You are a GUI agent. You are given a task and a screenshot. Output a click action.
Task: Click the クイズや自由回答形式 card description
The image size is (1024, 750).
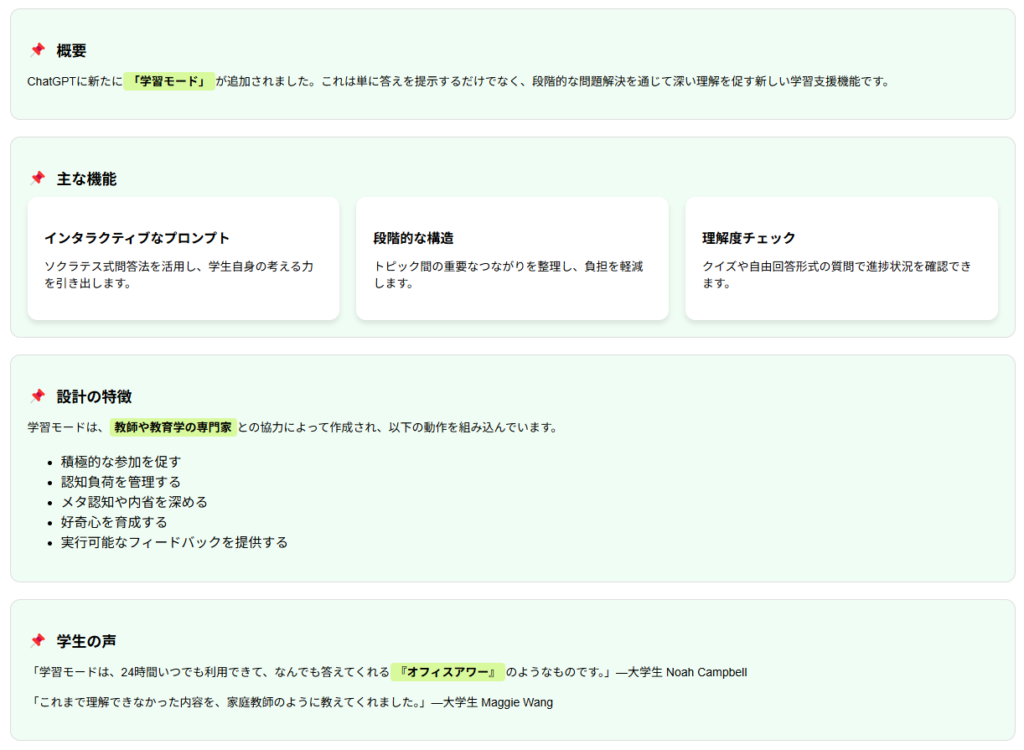point(836,275)
